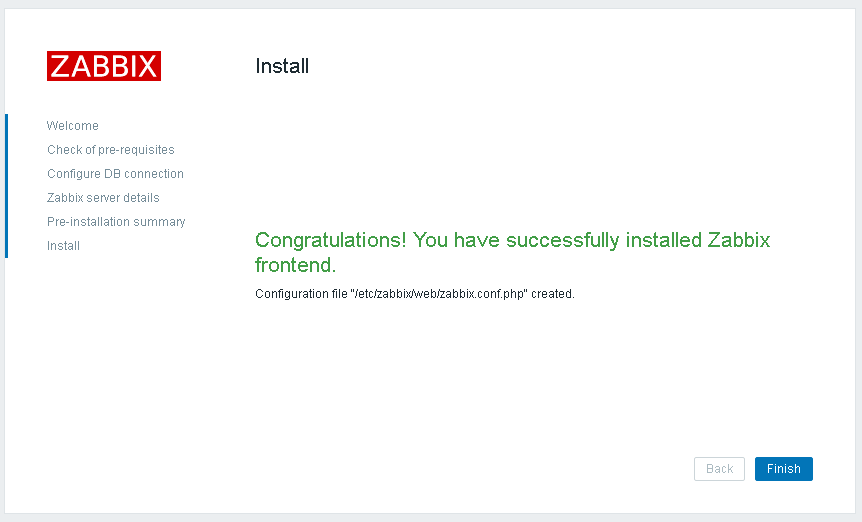Click the Install page heading
Image resolution: width=862 pixels, height=522 pixels.
[x=282, y=67]
